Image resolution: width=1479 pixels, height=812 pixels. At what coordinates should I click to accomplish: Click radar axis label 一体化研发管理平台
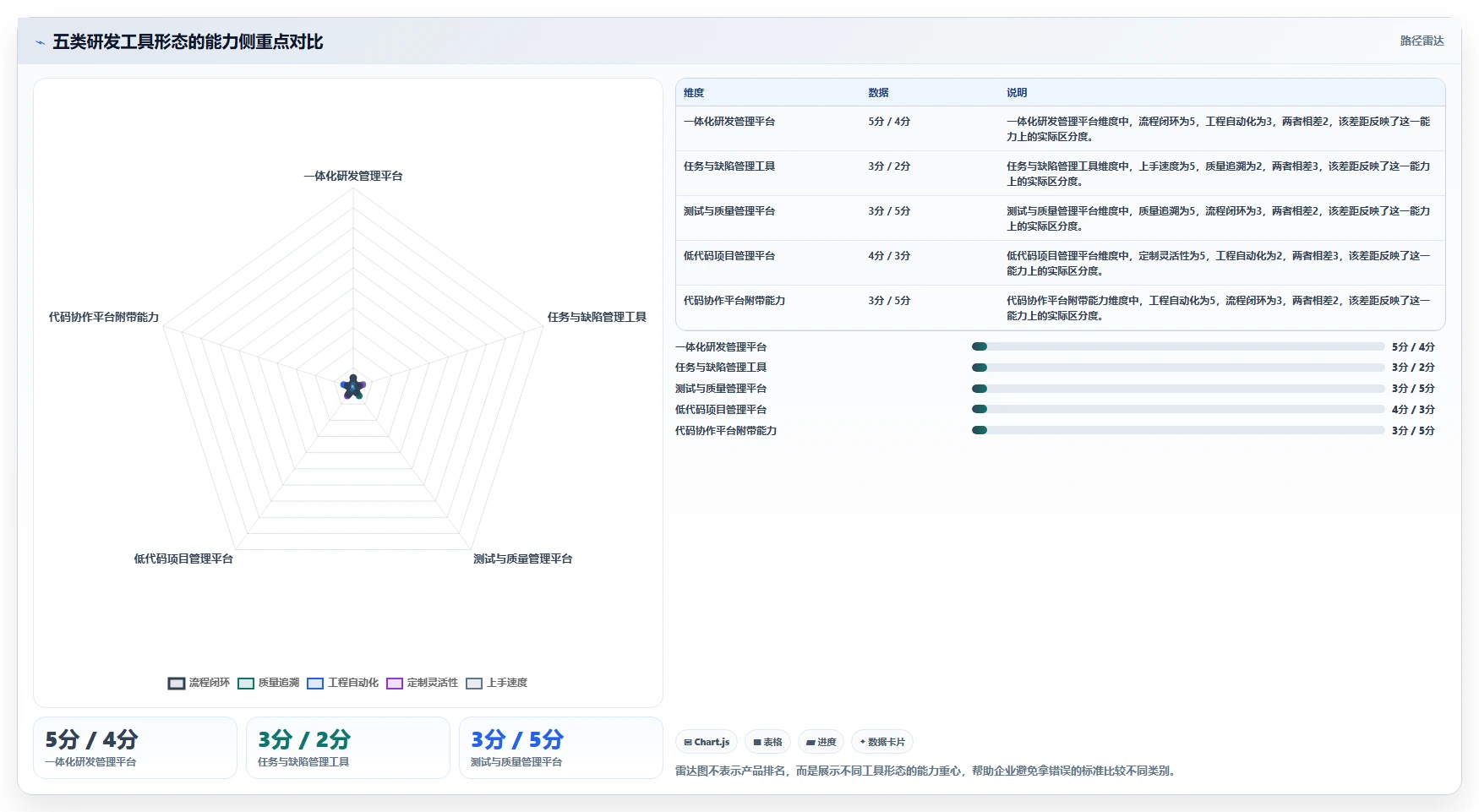[x=353, y=176]
